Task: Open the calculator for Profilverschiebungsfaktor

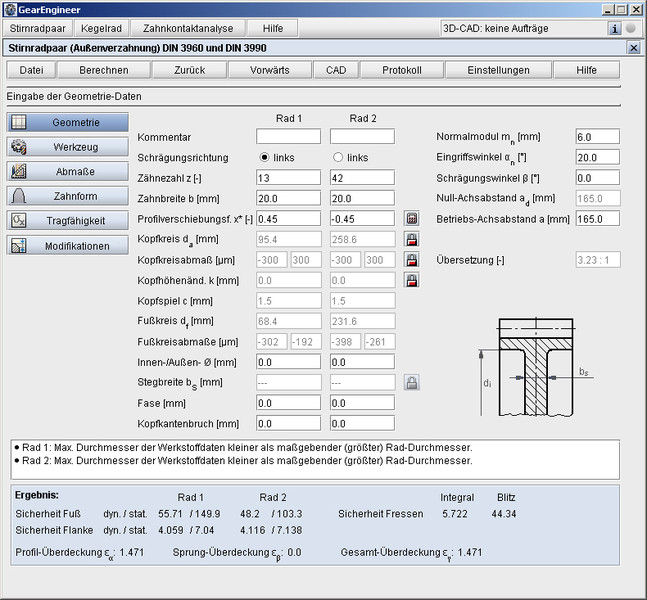Action: [411, 218]
